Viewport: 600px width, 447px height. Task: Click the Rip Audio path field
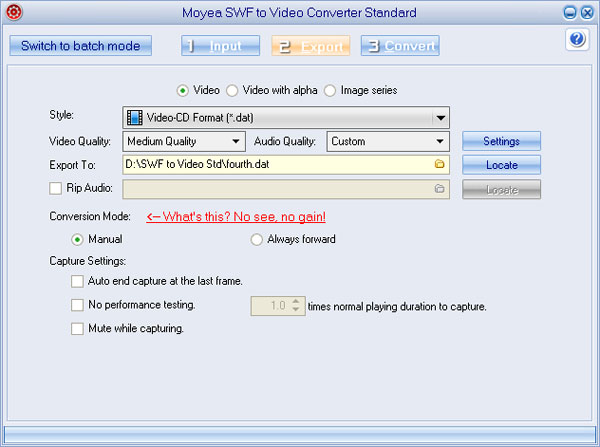286,189
